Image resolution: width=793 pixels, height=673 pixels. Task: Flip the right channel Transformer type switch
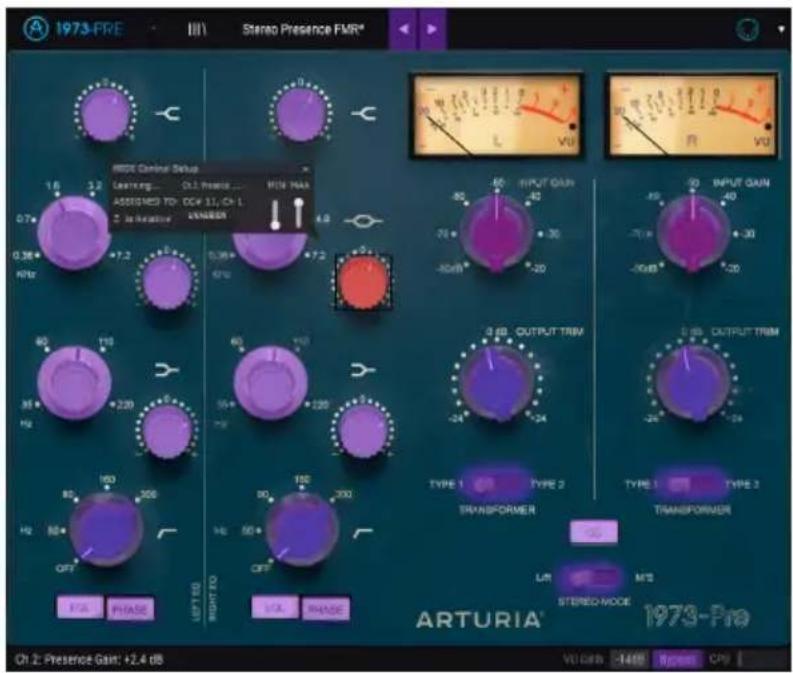(692, 484)
